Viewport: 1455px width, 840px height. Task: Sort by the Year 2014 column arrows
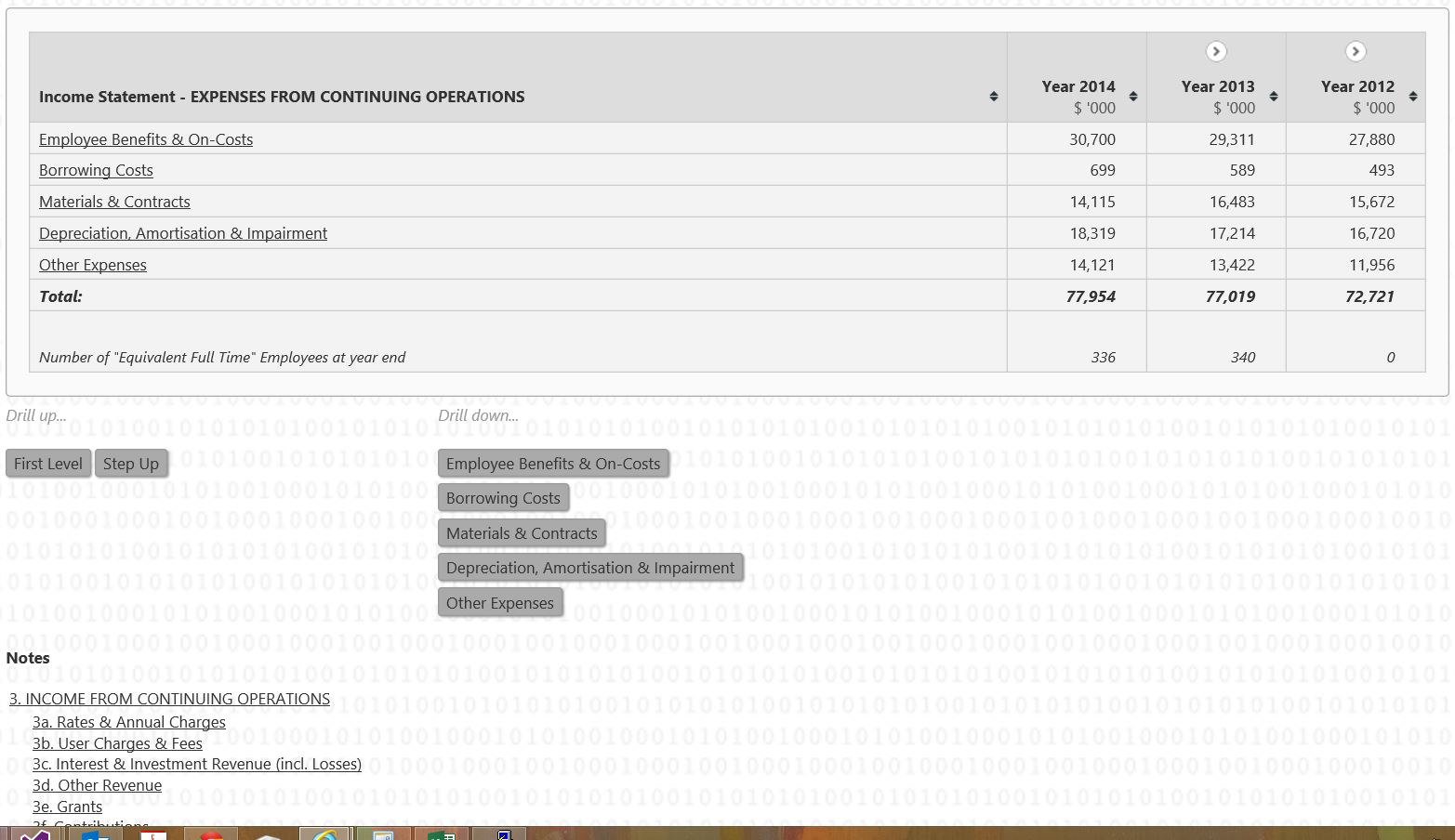(x=1133, y=97)
